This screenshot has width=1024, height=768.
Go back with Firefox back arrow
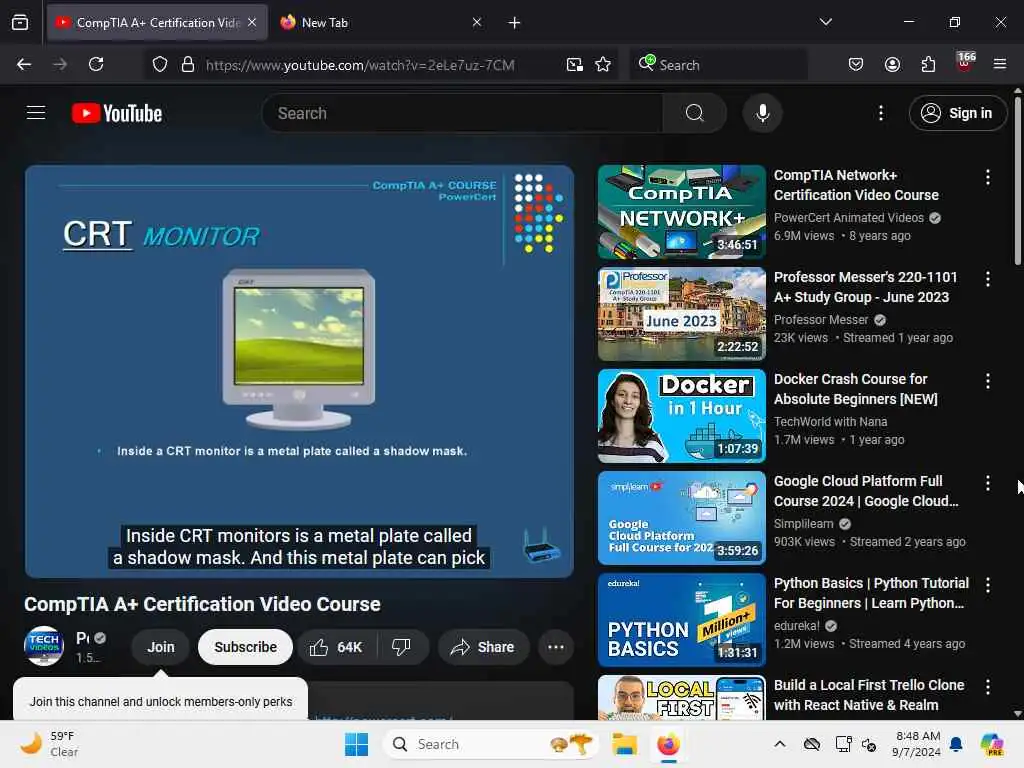tap(24, 64)
